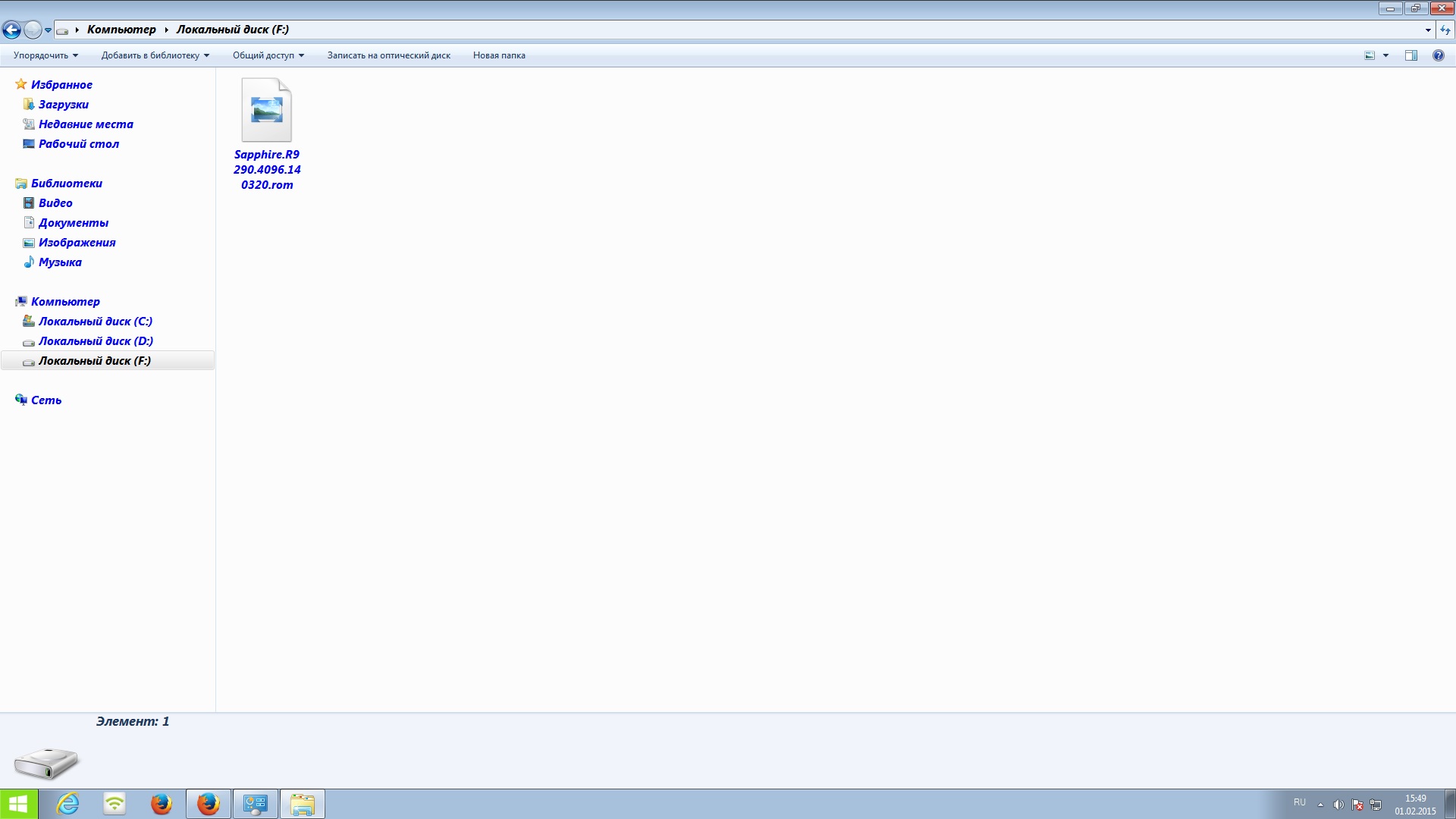Expand the address bar history dropdown
This screenshot has height=819, width=1456.
(x=1428, y=30)
